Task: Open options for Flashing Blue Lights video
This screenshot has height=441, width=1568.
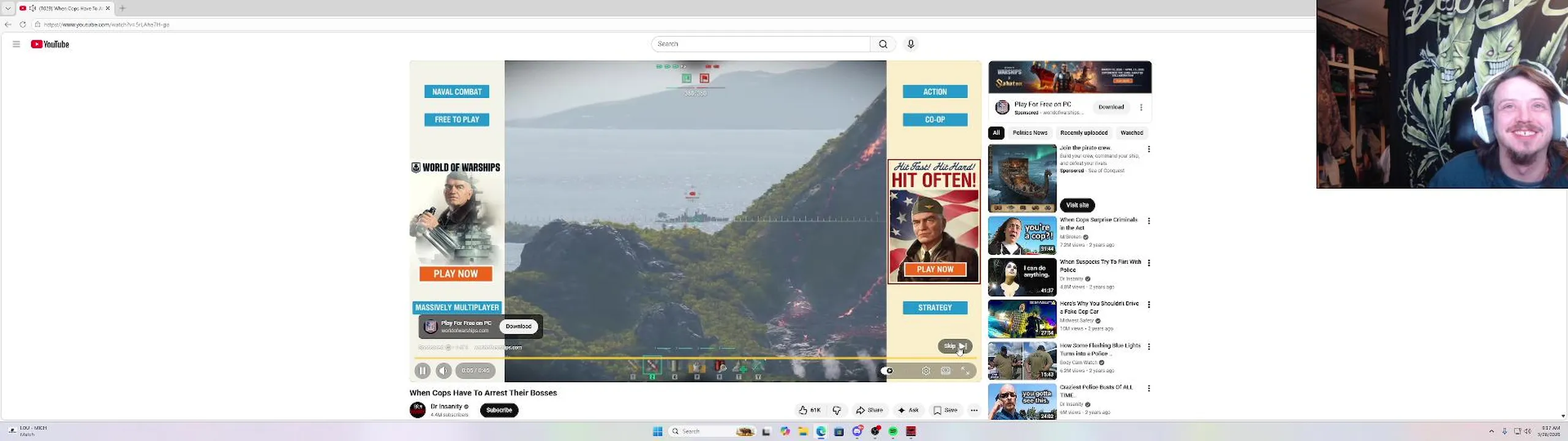Action: pyautogui.click(x=1149, y=347)
